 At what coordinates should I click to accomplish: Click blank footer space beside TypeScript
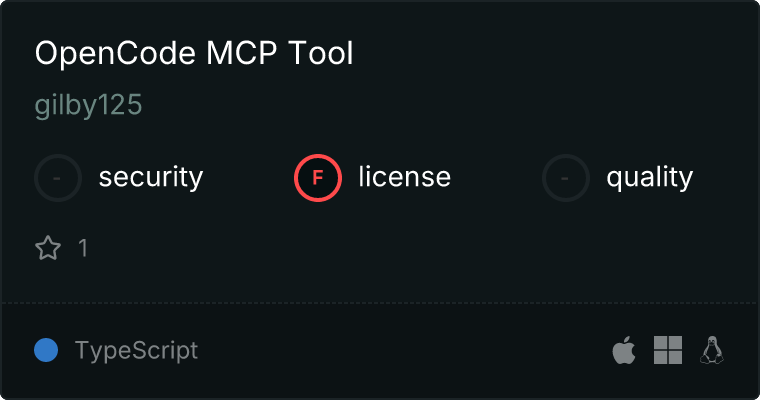pyautogui.click(x=402, y=351)
